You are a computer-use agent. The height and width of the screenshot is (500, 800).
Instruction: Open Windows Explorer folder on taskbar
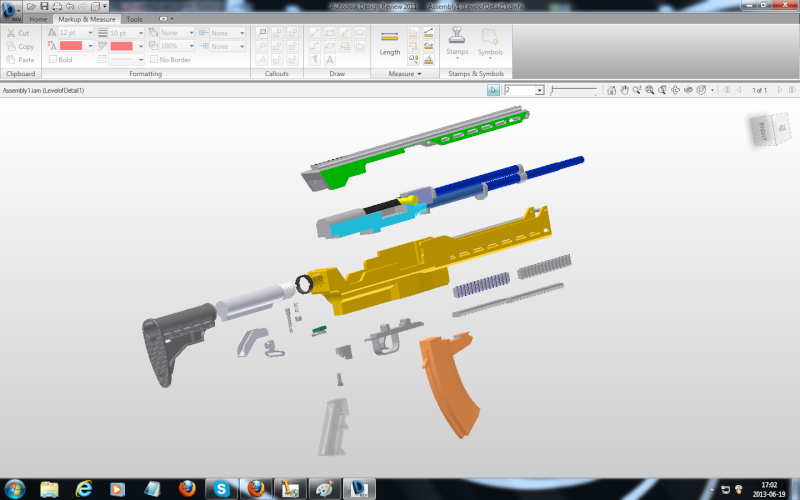tap(49, 489)
